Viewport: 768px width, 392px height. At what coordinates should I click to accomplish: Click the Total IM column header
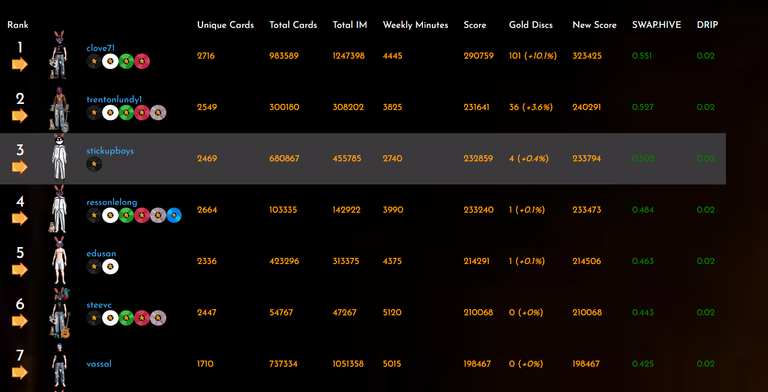[350, 25]
